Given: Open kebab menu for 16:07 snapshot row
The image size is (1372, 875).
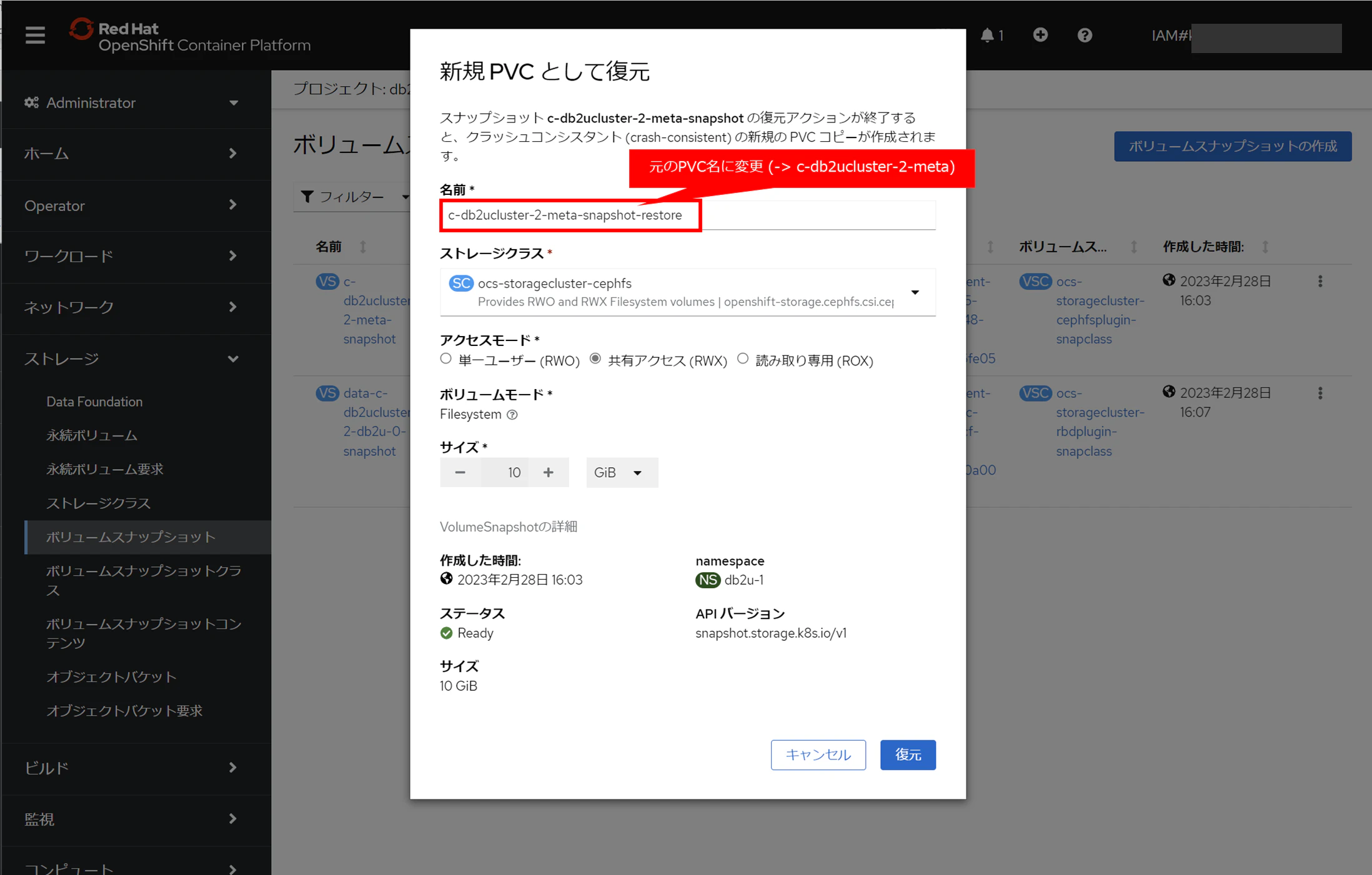Looking at the screenshot, I should [x=1320, y=393].
